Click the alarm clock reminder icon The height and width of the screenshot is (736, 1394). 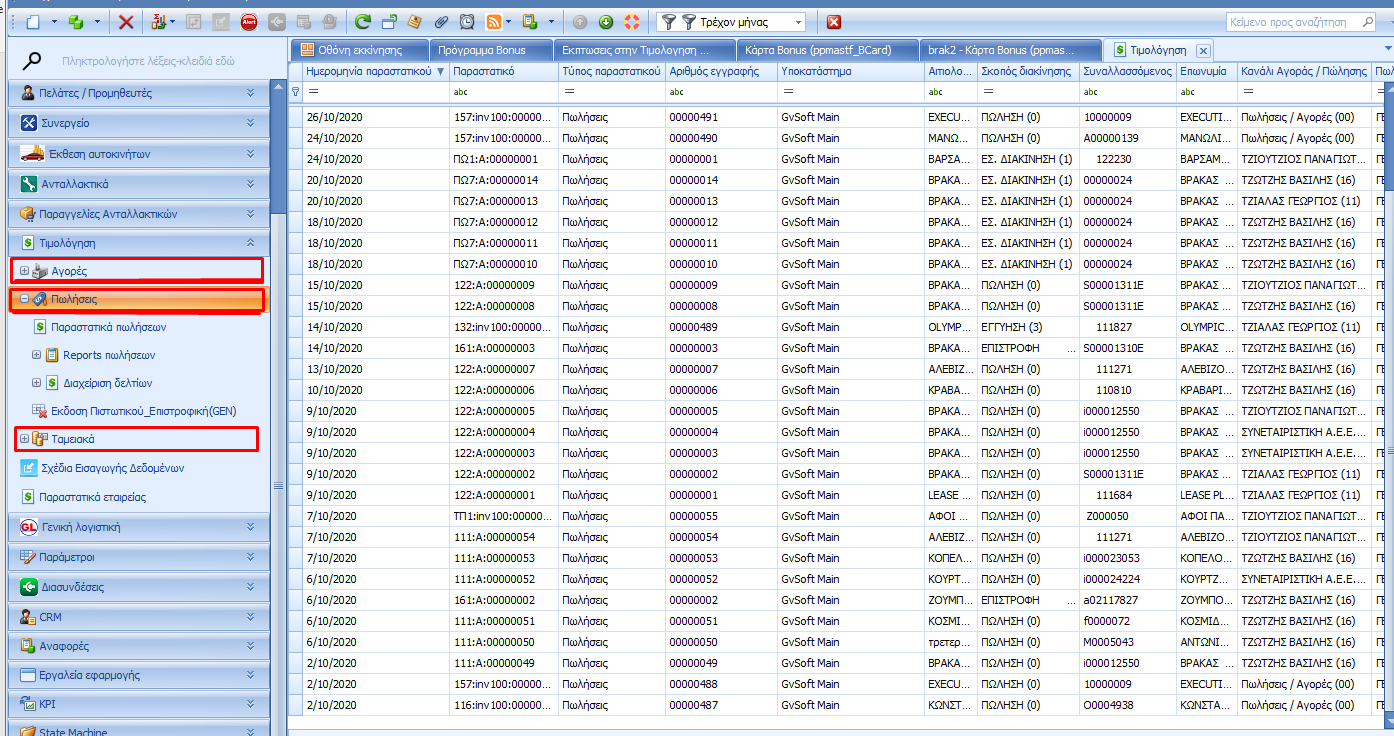pos(467,22)
